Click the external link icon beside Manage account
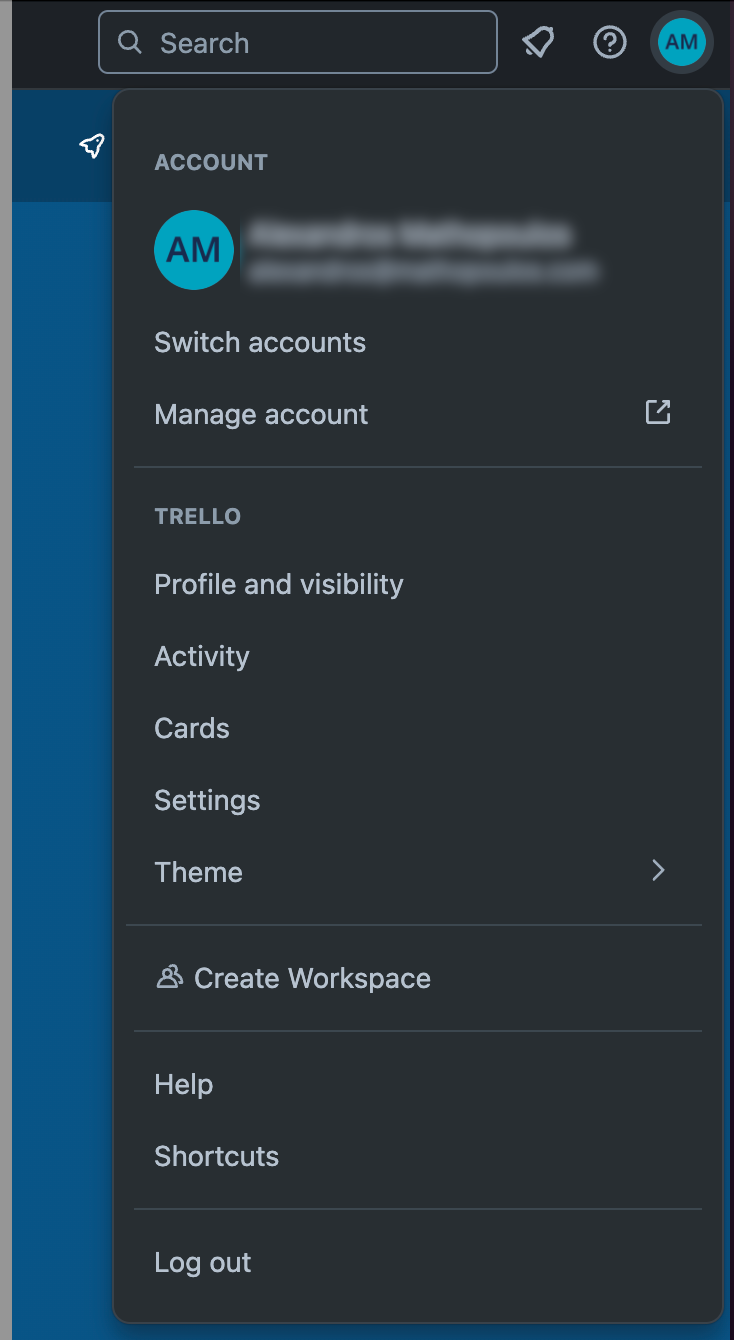The image size is (734, 1340). [657, 412]
